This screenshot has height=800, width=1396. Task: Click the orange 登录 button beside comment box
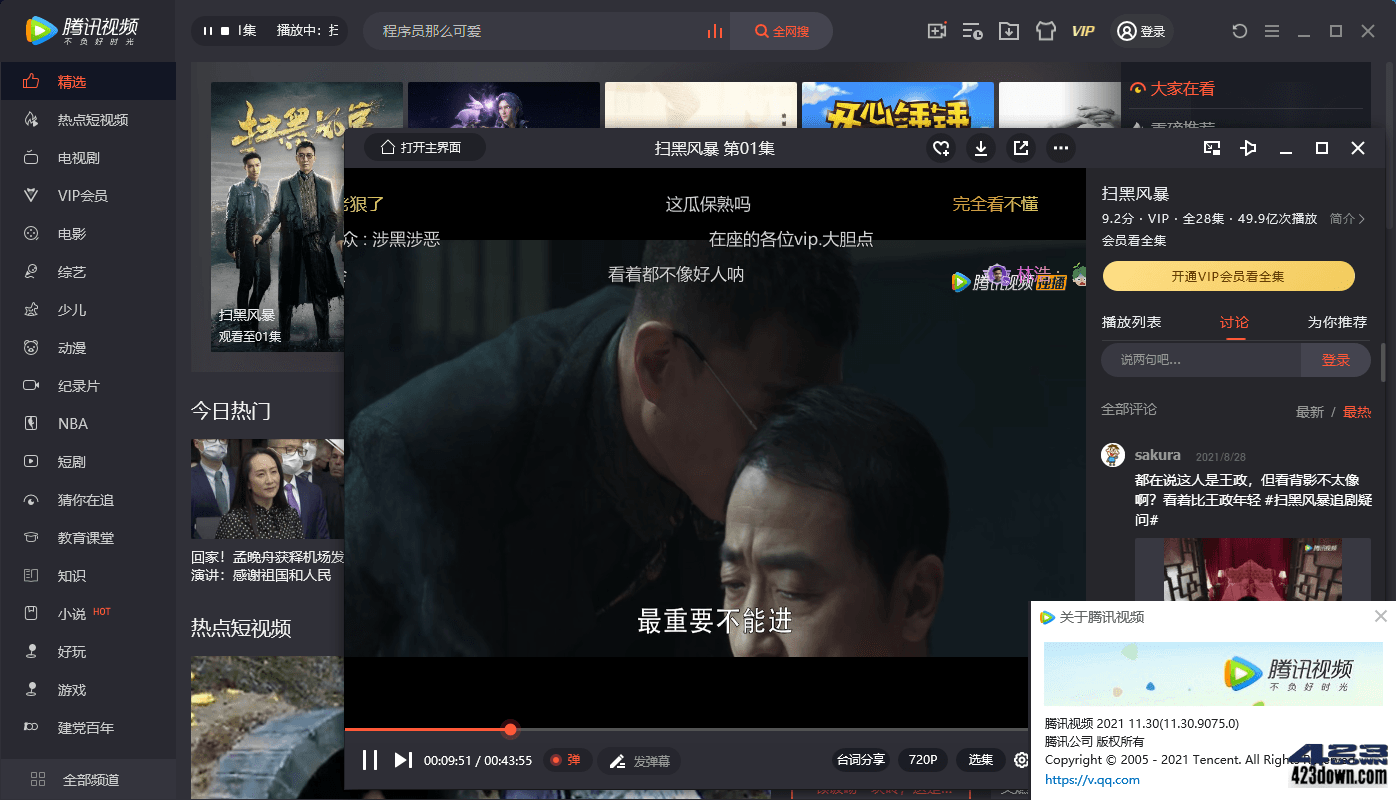pyautogui.click(x=1336, y=360)
